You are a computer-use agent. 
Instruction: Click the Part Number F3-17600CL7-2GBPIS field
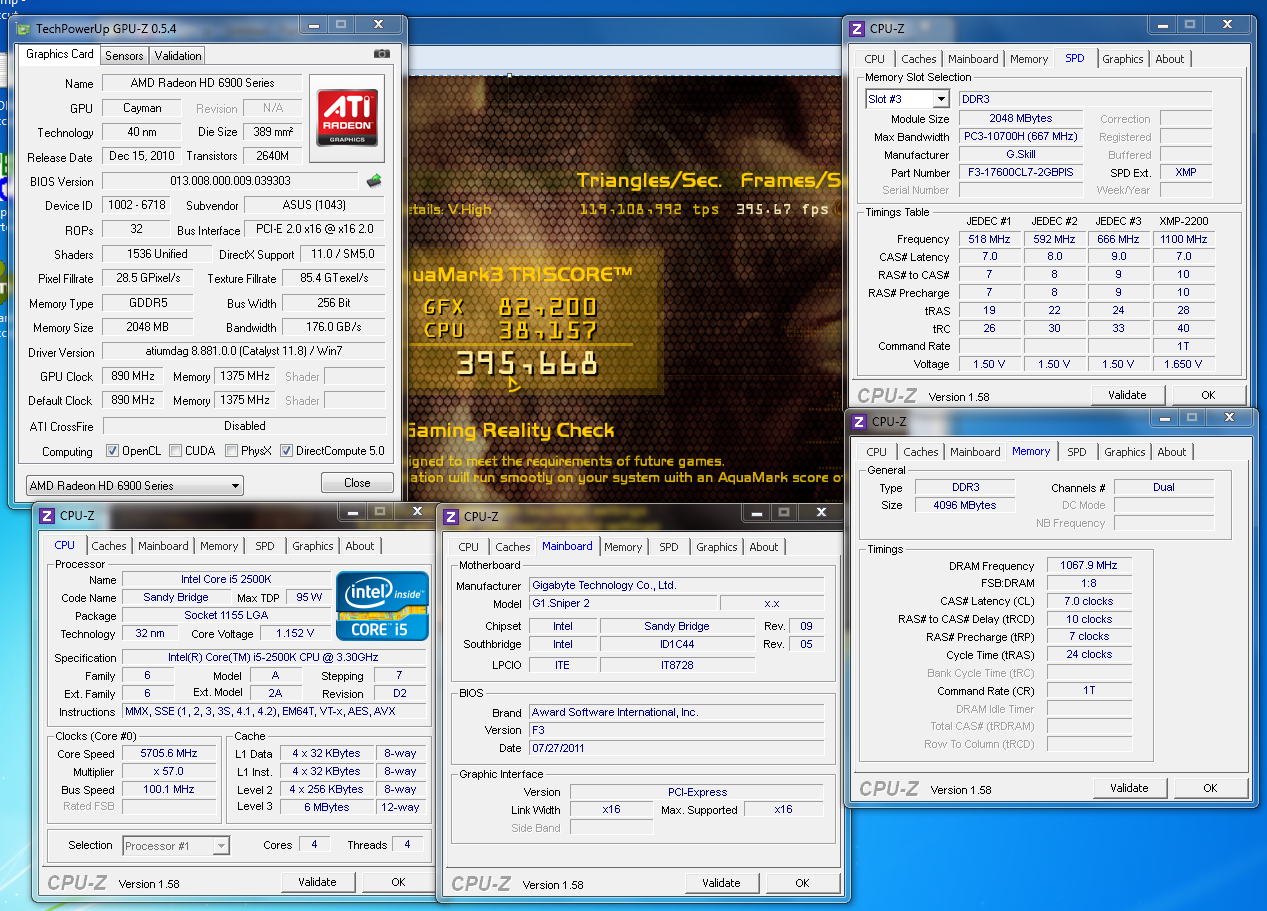[1021, 172]
